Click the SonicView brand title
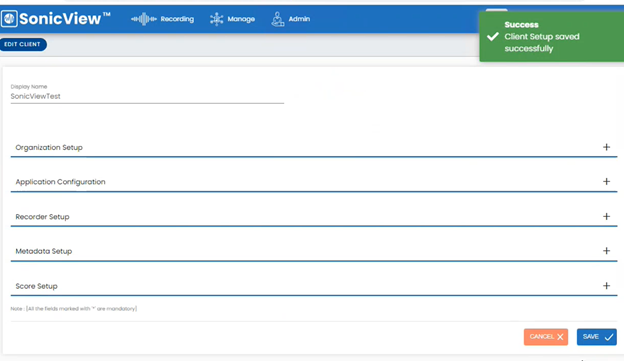The width and height of the screenshot is (624, 361). pyautogui.click(x=65, y=19)
